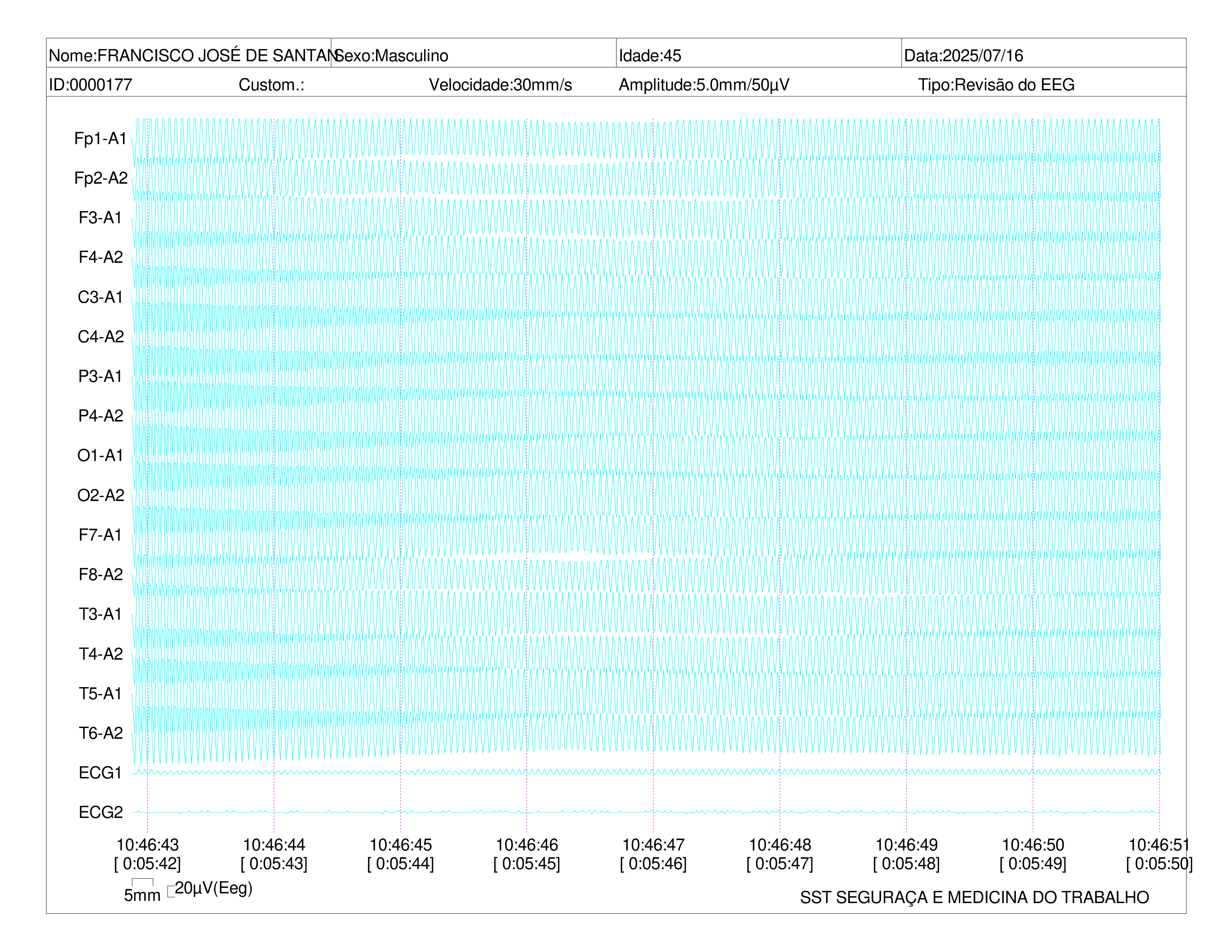This screenshot has width=1232, height=952.
Task: Select the 10:46:48 time marker
Action: [x=780, y=845]
